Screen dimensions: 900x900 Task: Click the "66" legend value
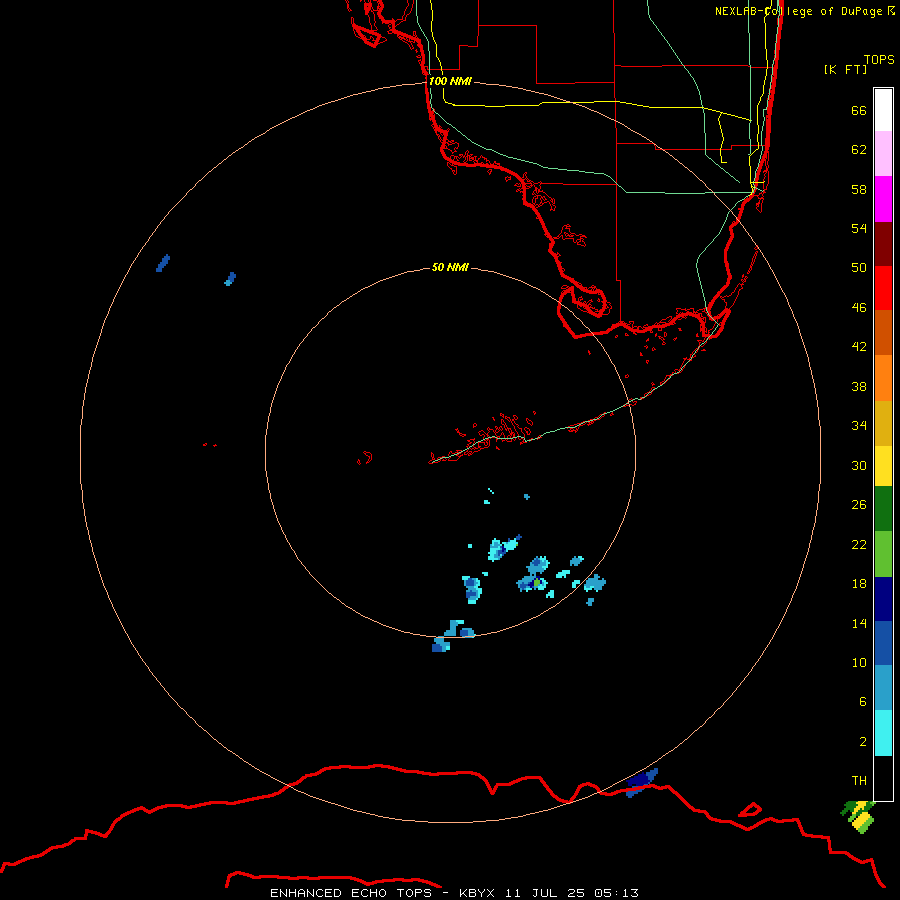859,111
